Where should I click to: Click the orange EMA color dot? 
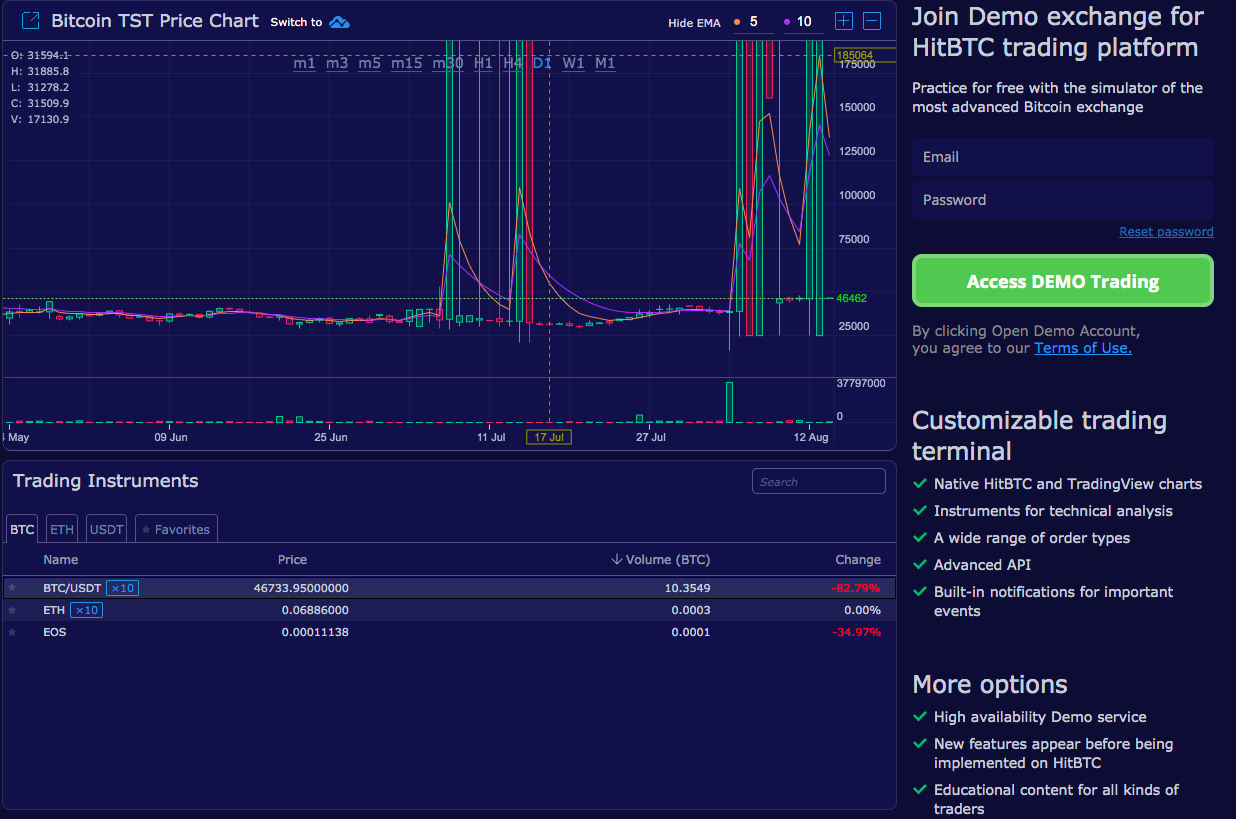coord(737,21)
